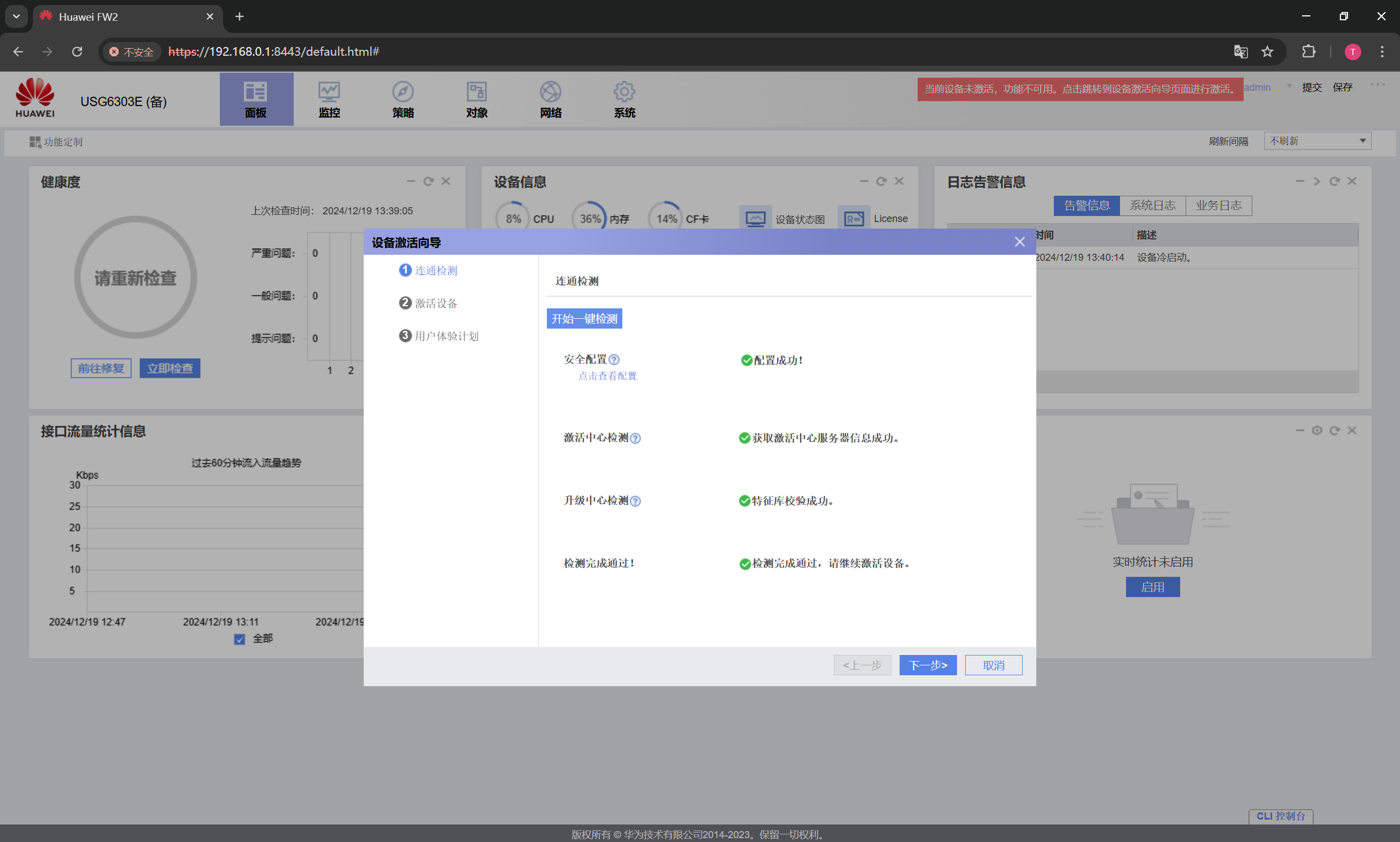The height and width of the screenshot is (842, 1400).
Task: Click help icon beside 激活中心检测
Action: [x=635, y=438]
